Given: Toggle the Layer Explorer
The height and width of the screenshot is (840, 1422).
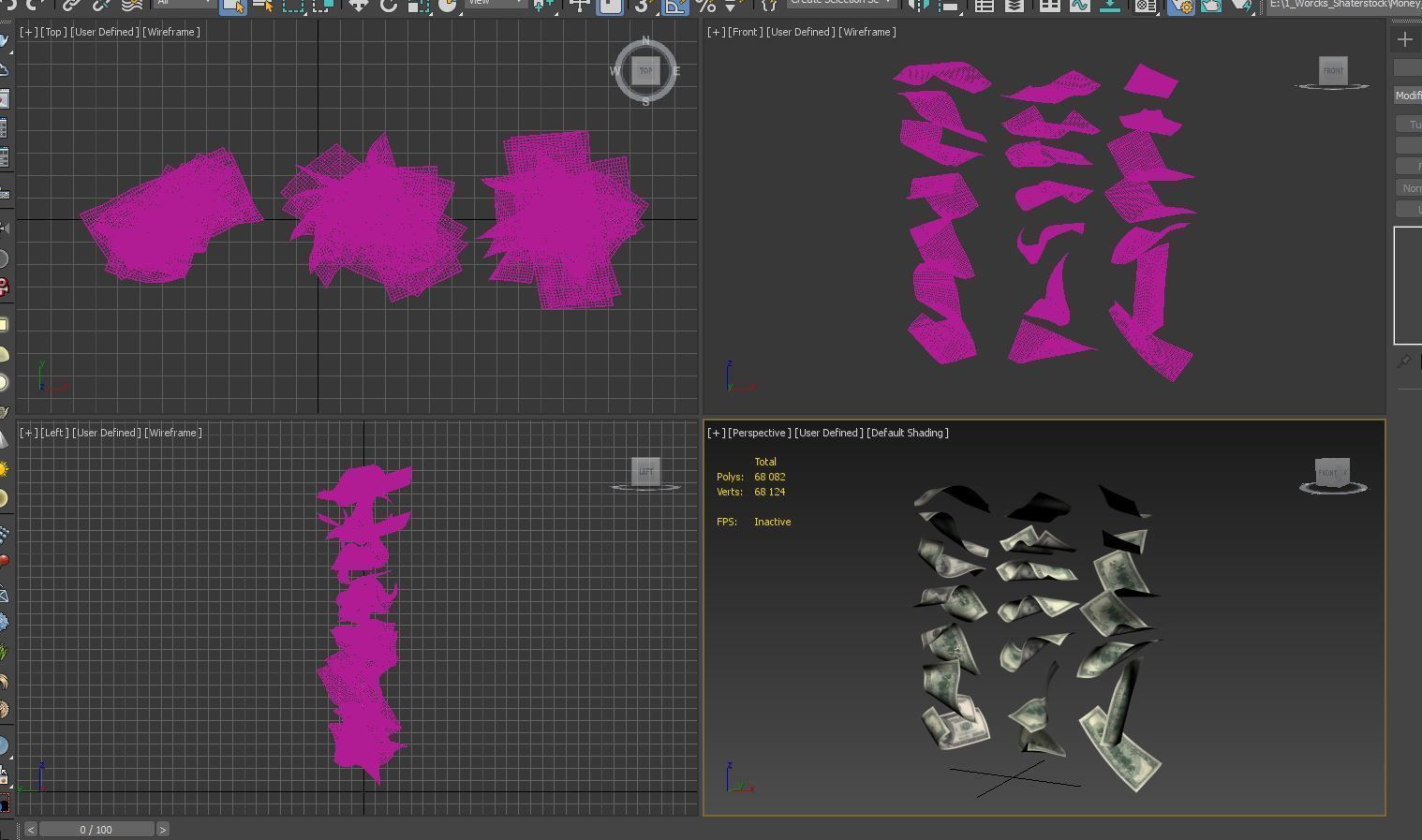Looking at the screenshot, I should (1014, 4).
